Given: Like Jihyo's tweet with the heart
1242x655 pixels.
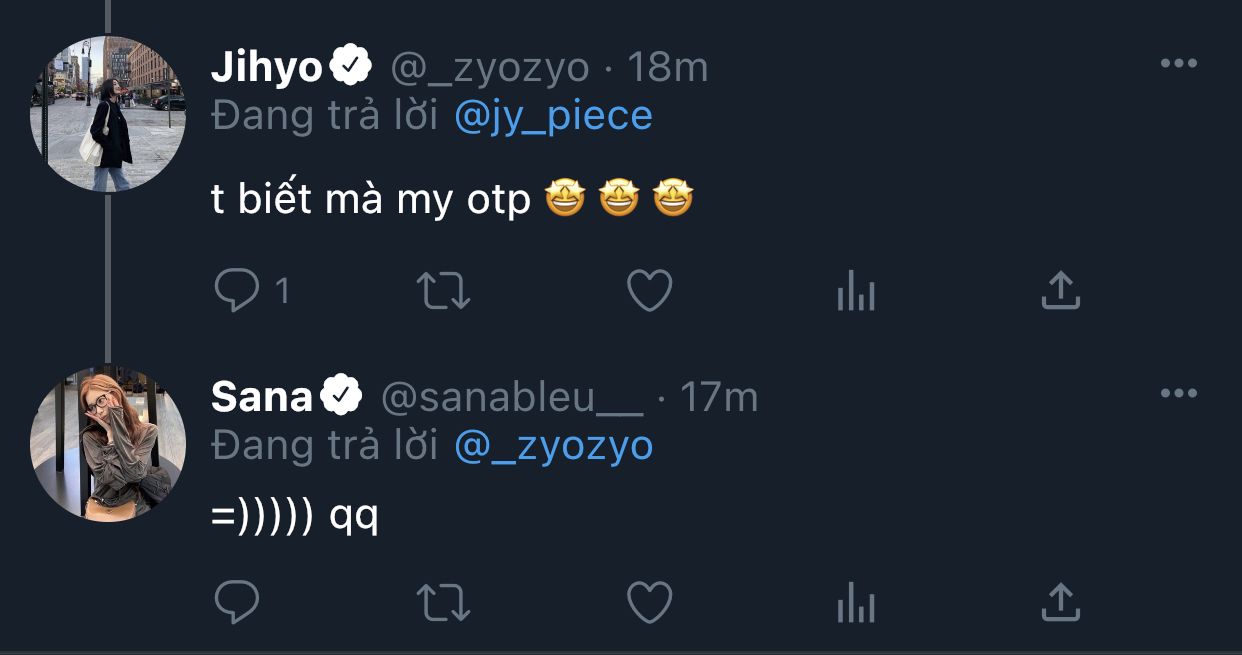Looking at the screenshot, I should (649, 291).
